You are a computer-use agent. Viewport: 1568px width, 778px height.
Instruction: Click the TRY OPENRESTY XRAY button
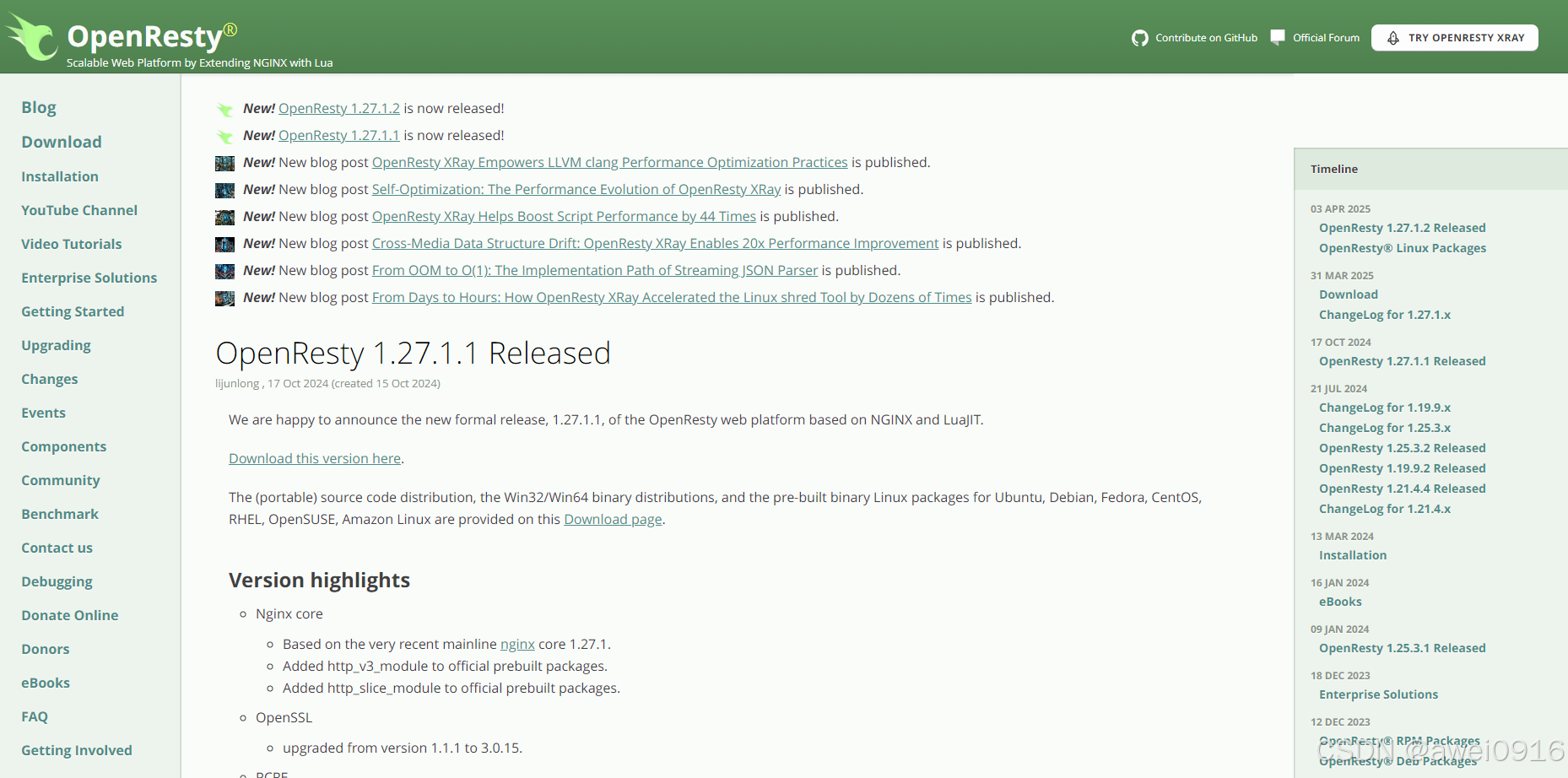point(1455,38)
